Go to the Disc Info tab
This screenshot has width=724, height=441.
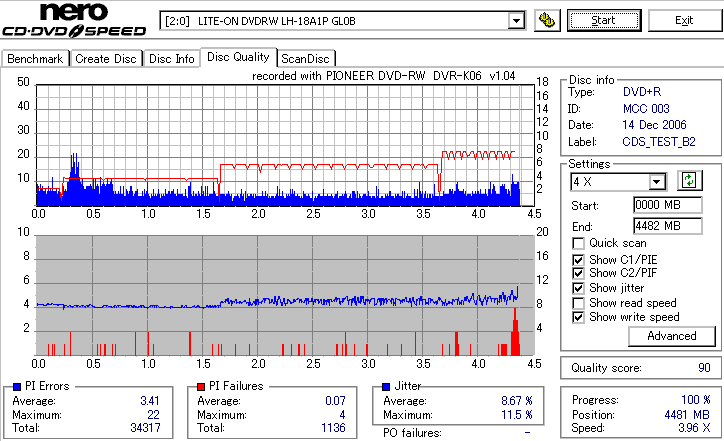coord(172,59)
